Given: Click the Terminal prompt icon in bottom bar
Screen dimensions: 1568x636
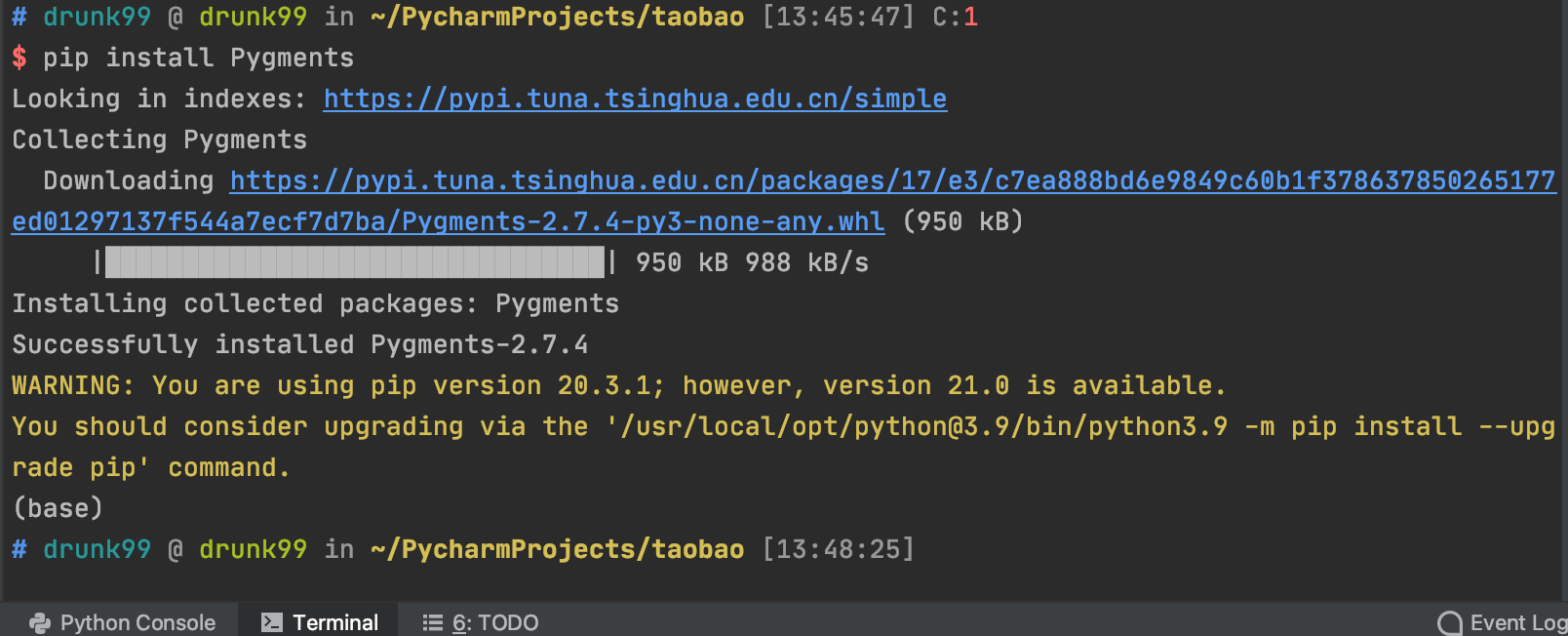Looking at the screenshot, I should pyautogui.click(x=272, y=622).
